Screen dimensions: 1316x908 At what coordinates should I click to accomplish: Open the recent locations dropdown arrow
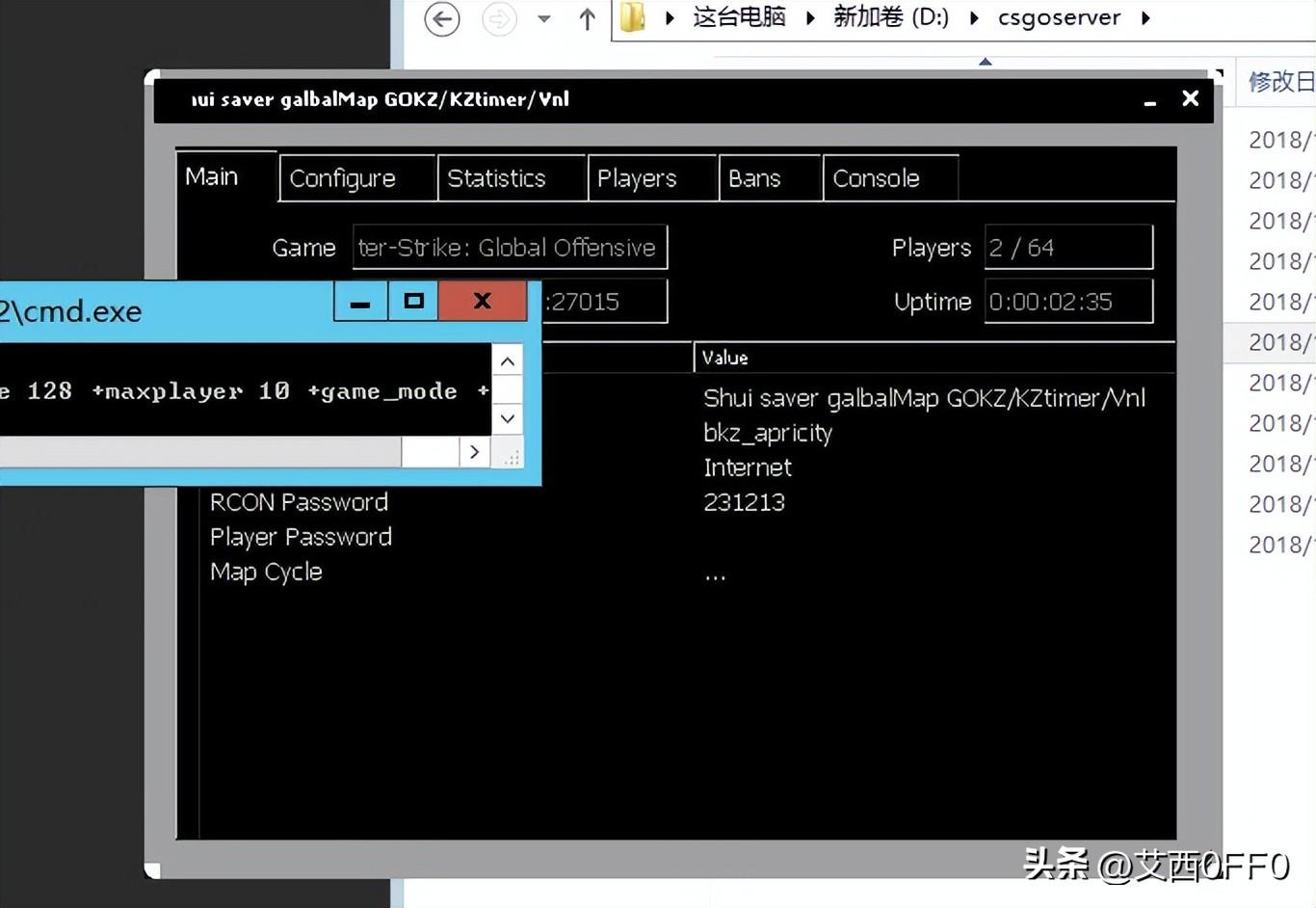coord(544,18)
